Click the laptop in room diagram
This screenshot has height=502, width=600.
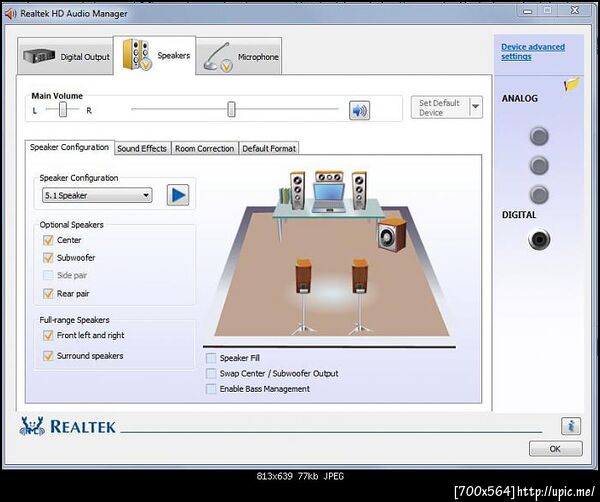pyautogui.click(x=329, y=198)
